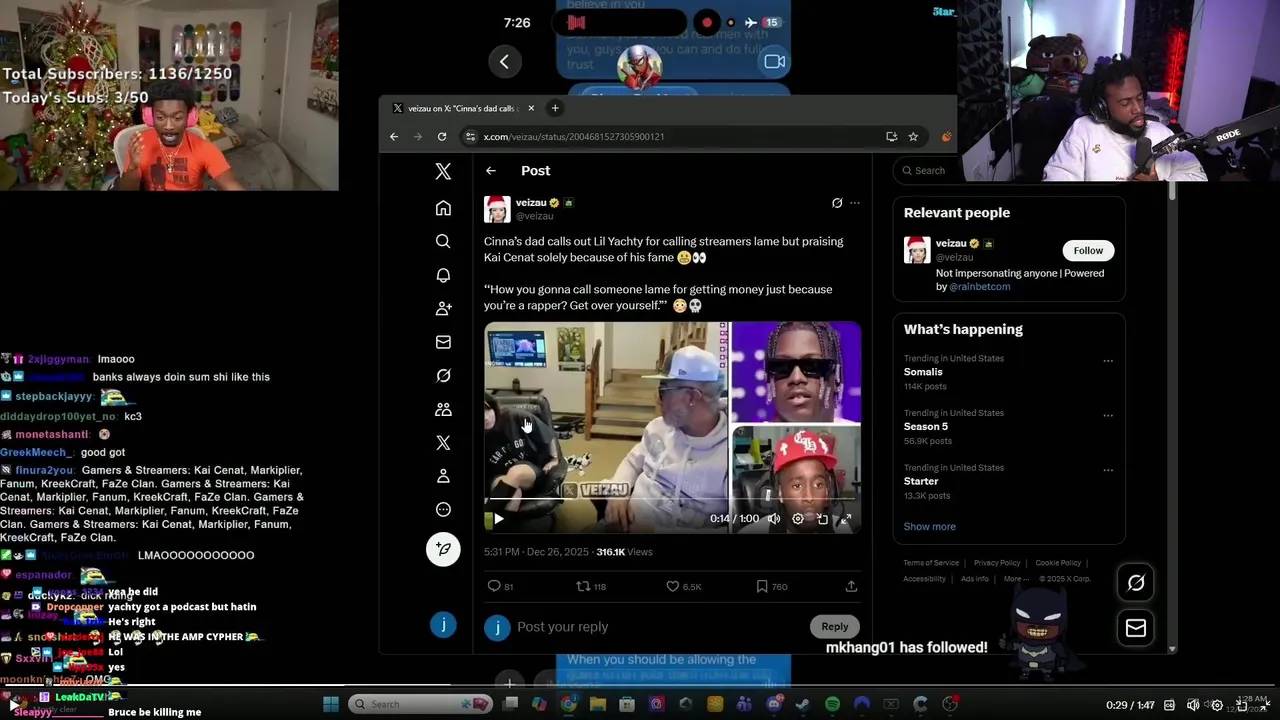
Task: Click Accessibility footer link
Action: point(924,579)
